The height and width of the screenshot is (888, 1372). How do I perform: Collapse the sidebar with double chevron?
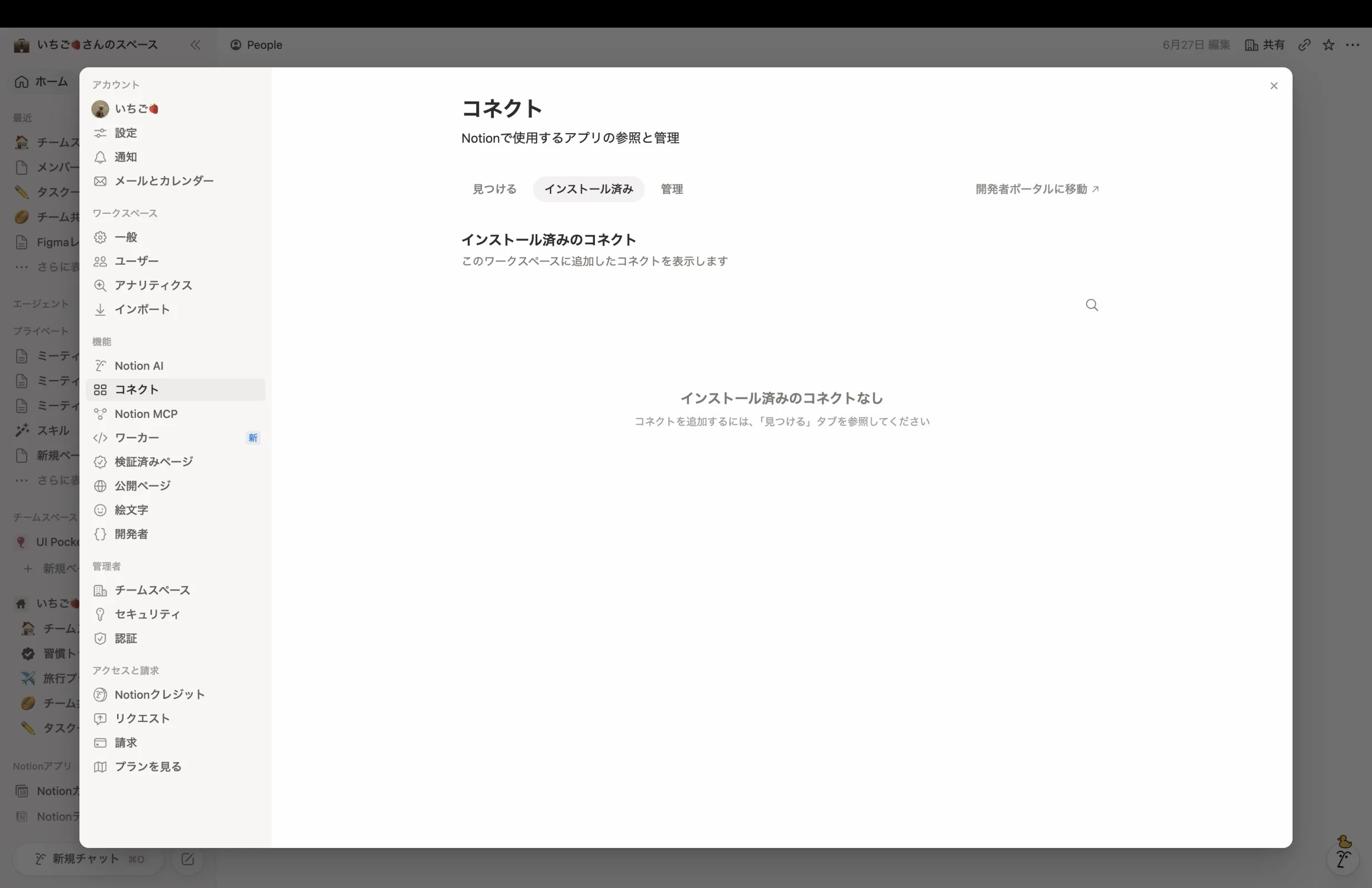coord(195,45)
